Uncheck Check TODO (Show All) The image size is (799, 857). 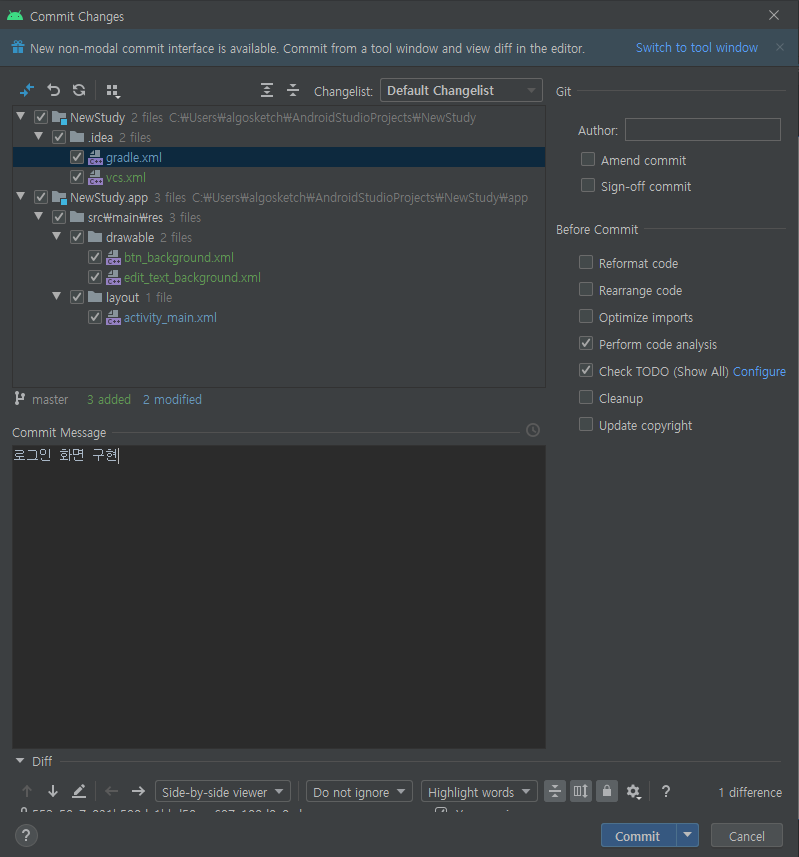point(586,370)
